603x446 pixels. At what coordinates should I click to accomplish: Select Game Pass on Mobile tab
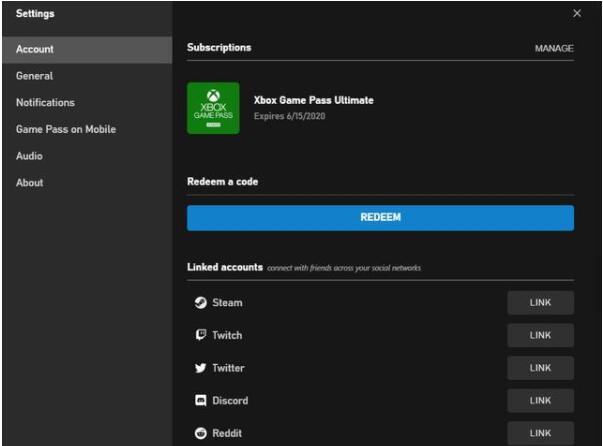[x=66, y=130]
